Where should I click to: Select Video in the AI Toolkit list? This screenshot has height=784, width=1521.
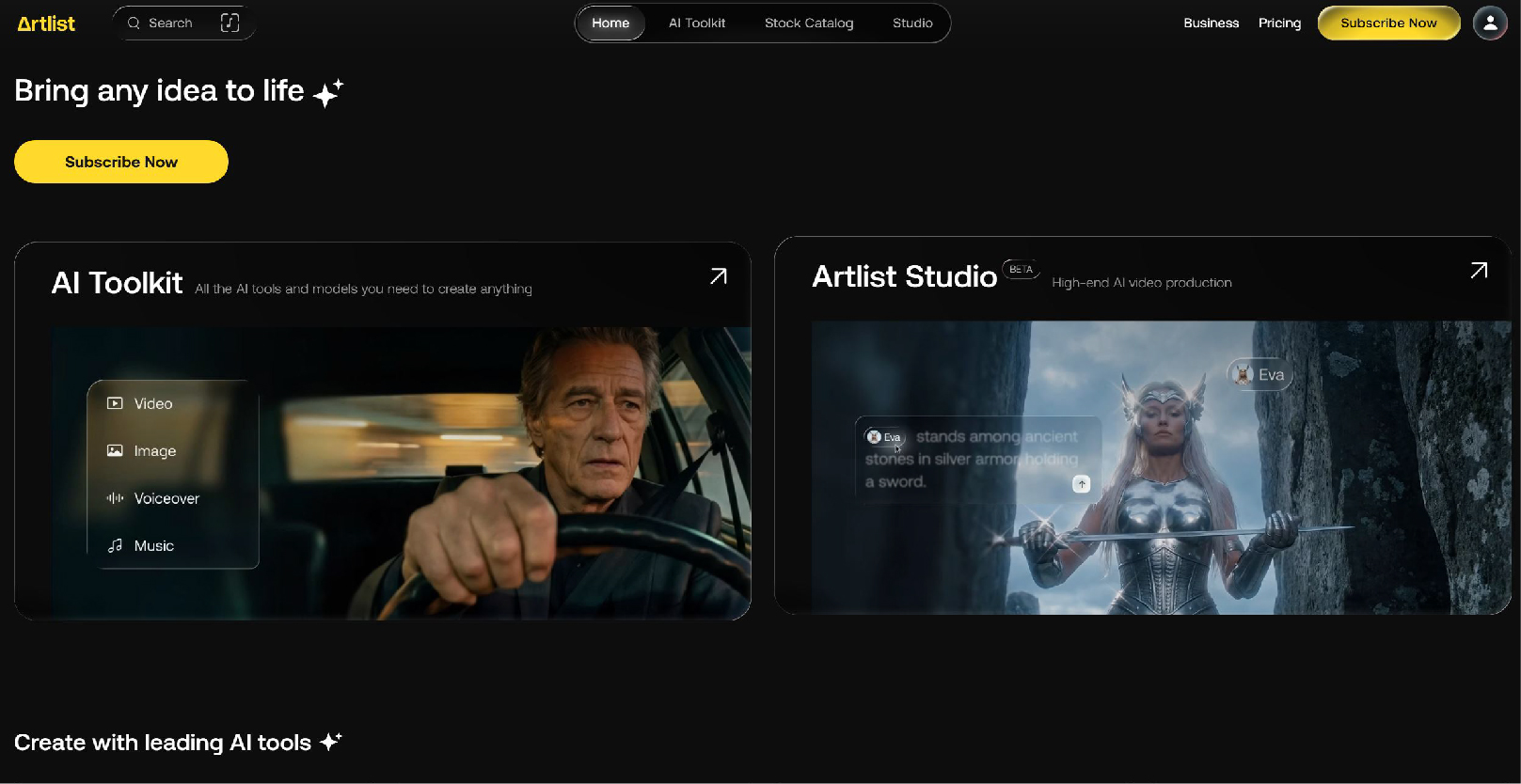pyautogui.click(x=153, y=403)
